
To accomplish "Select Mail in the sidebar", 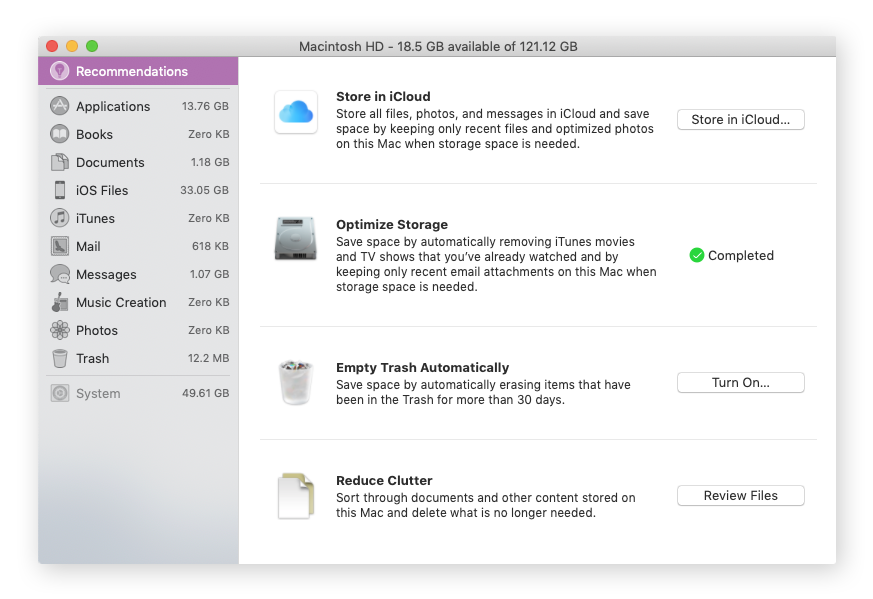I will 89,246.
